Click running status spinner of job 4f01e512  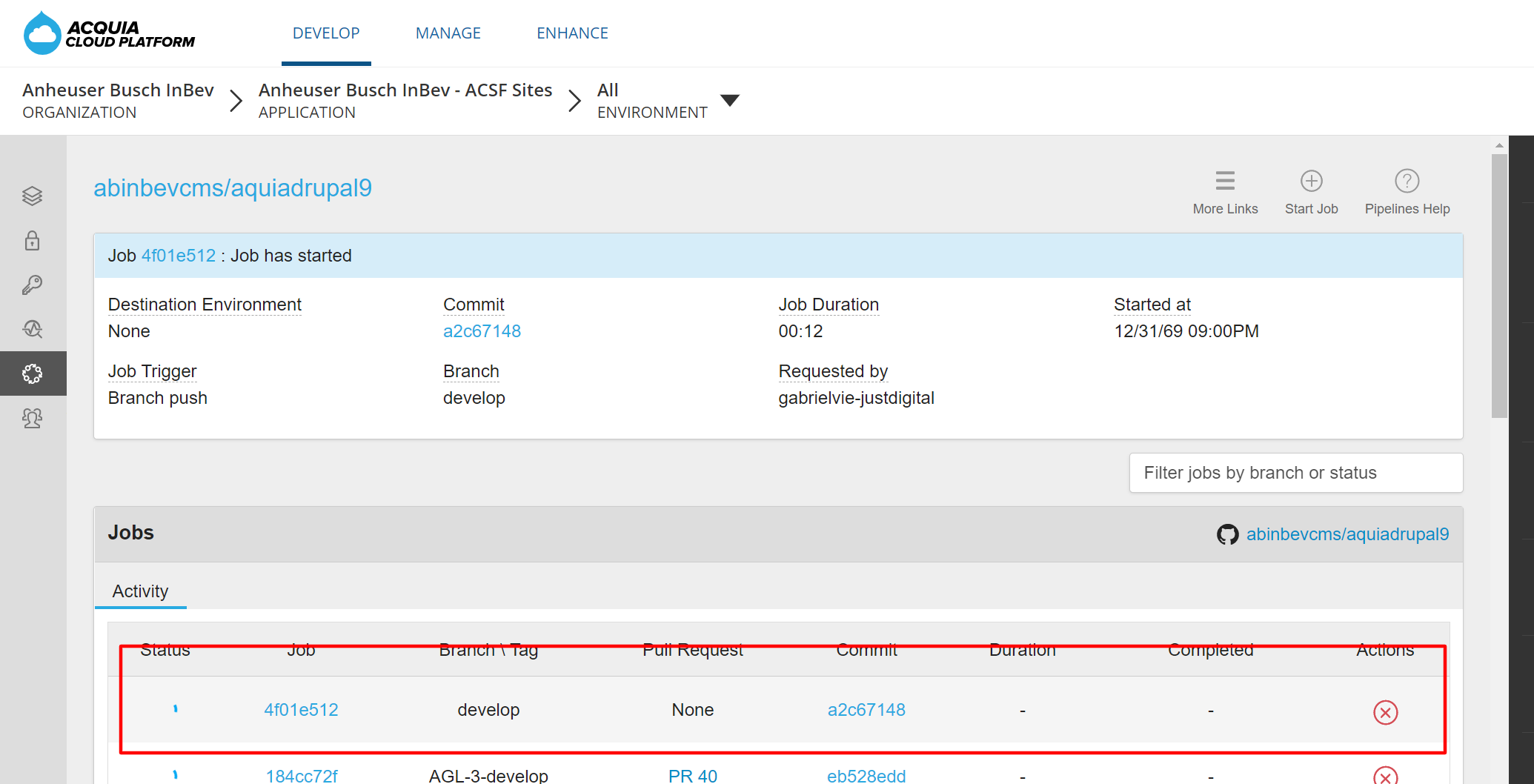175,709
